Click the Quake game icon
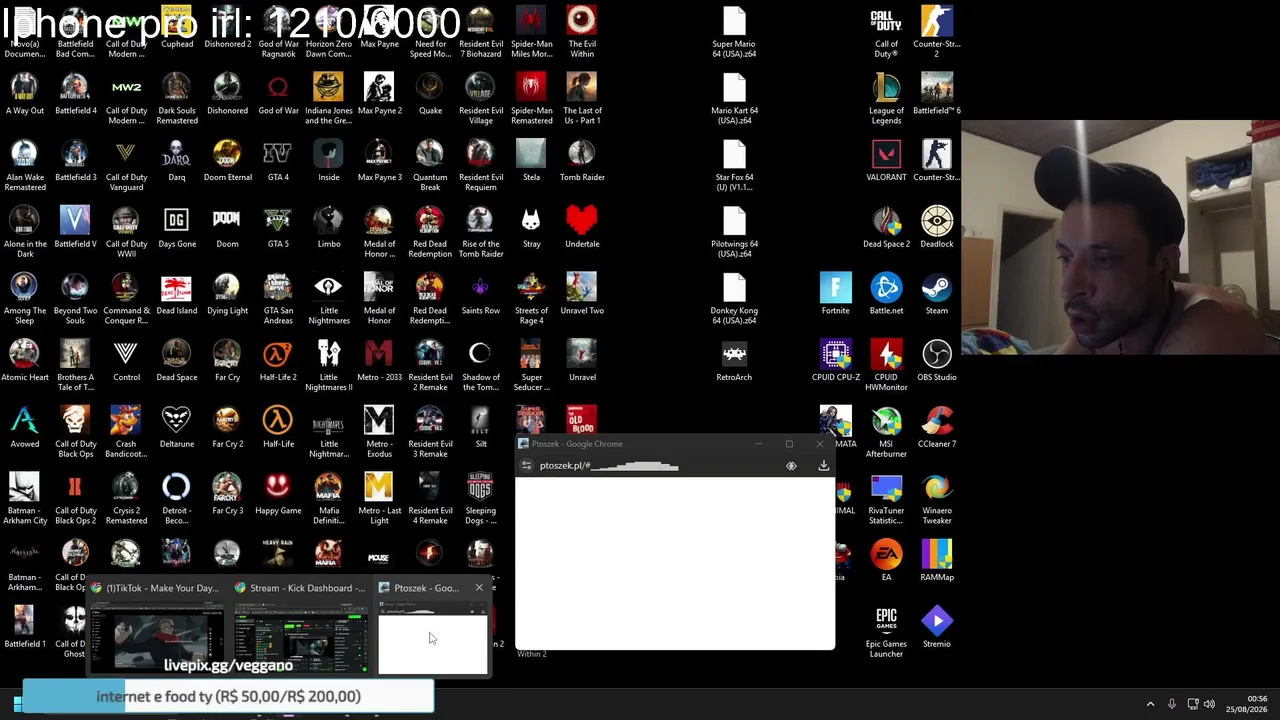The image size is (1280, 720). 430,93
